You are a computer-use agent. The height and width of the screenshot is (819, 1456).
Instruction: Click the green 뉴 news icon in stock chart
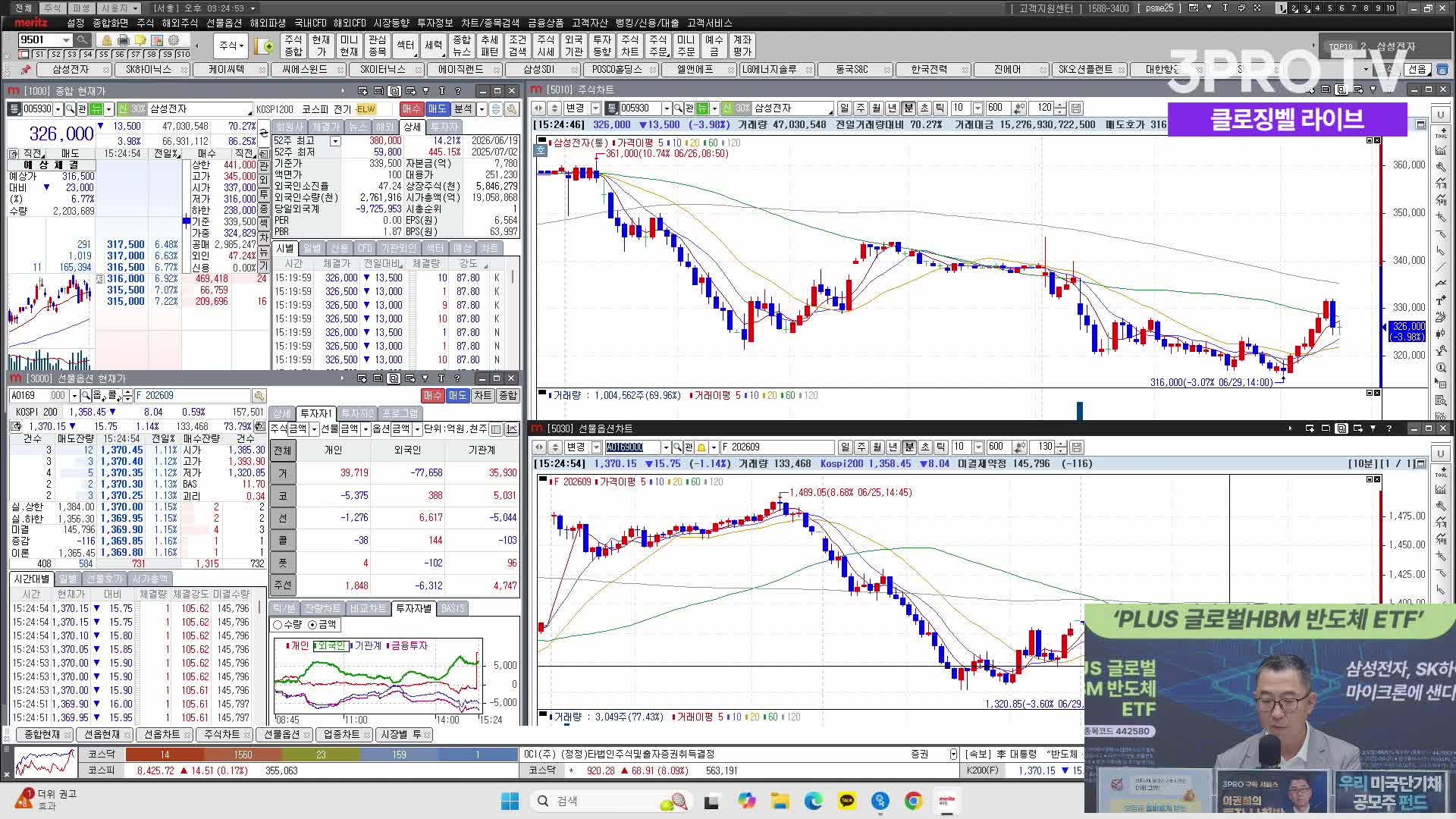pos(702,108)
